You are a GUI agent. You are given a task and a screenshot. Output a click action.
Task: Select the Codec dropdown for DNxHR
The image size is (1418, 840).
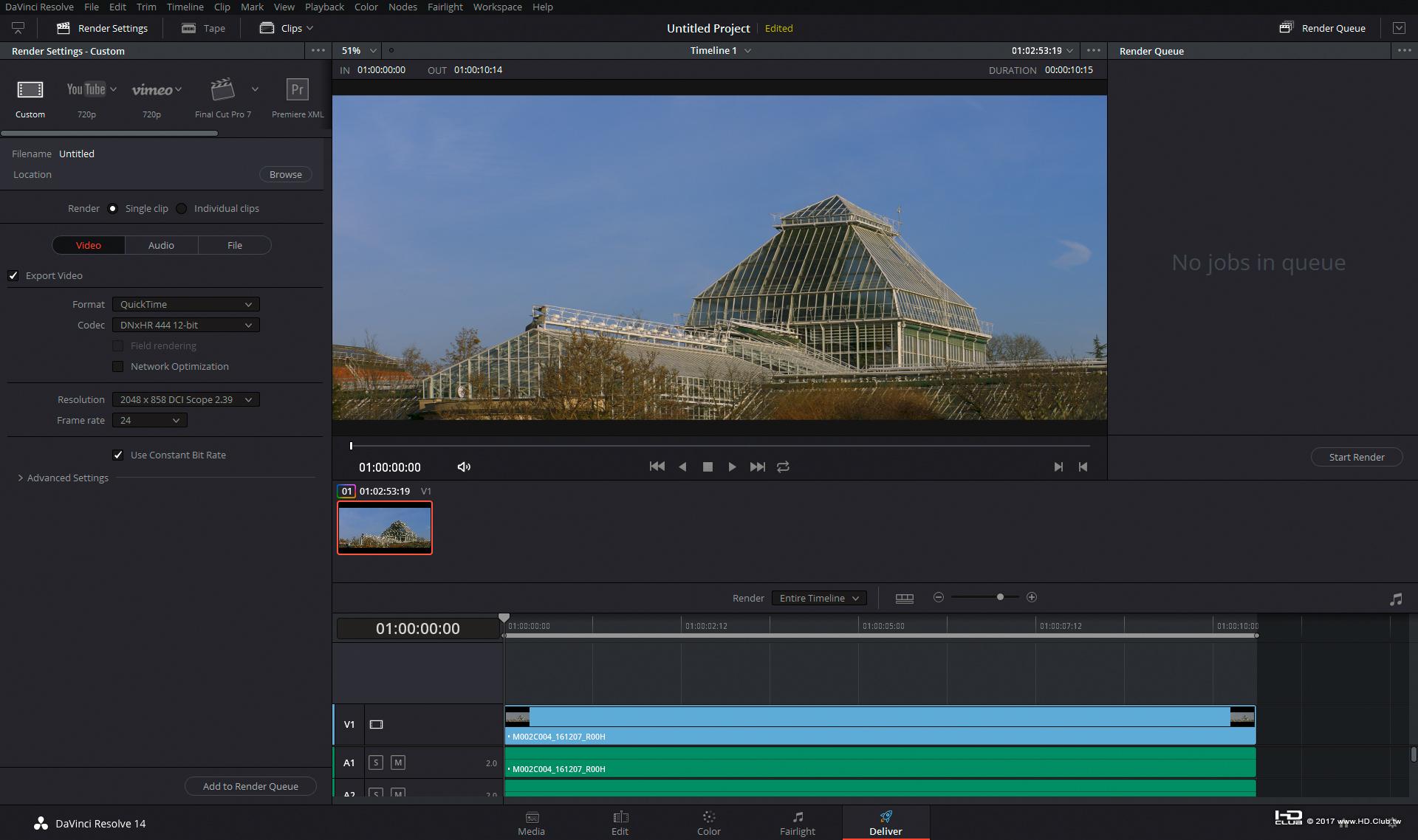point(184,324)
